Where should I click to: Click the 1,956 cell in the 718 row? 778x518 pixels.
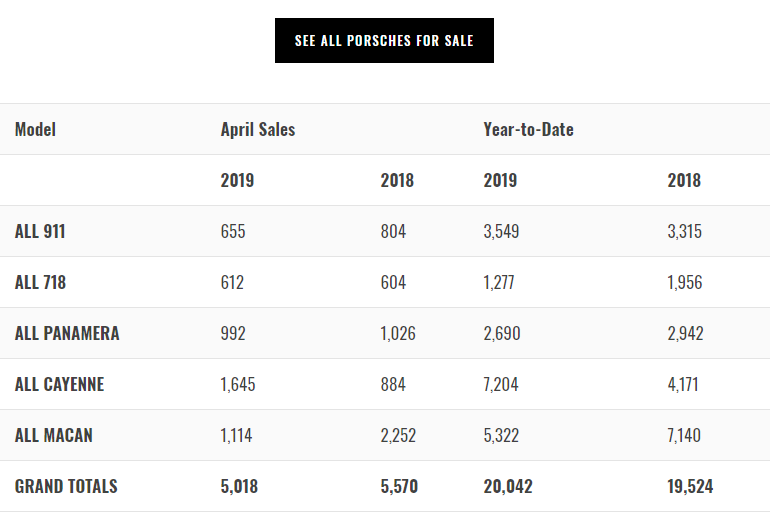685,283
